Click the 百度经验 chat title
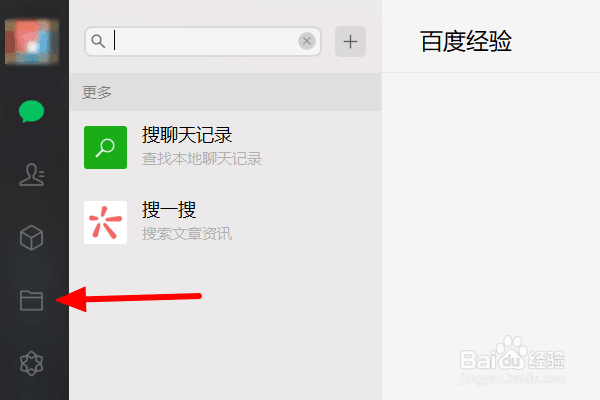The width and height of the screenshot is (600, 400). click(x=466, y=41)
